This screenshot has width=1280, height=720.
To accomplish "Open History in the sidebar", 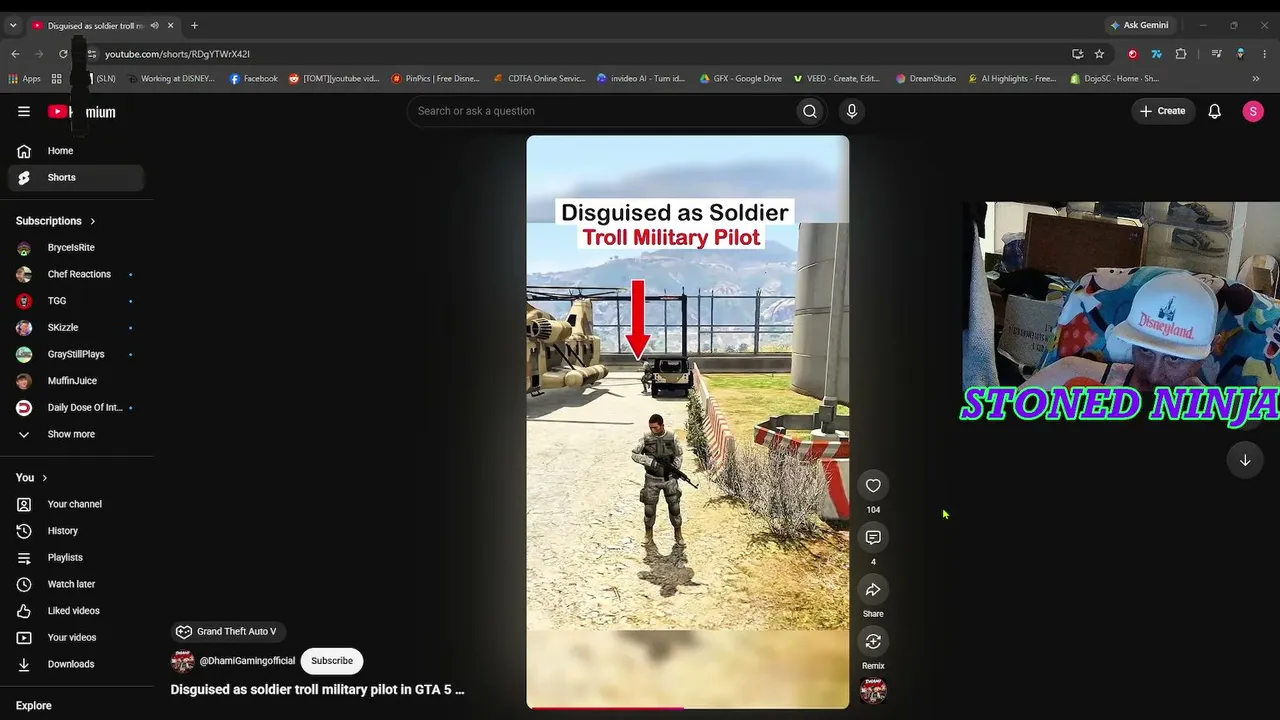I will (76, 531).
